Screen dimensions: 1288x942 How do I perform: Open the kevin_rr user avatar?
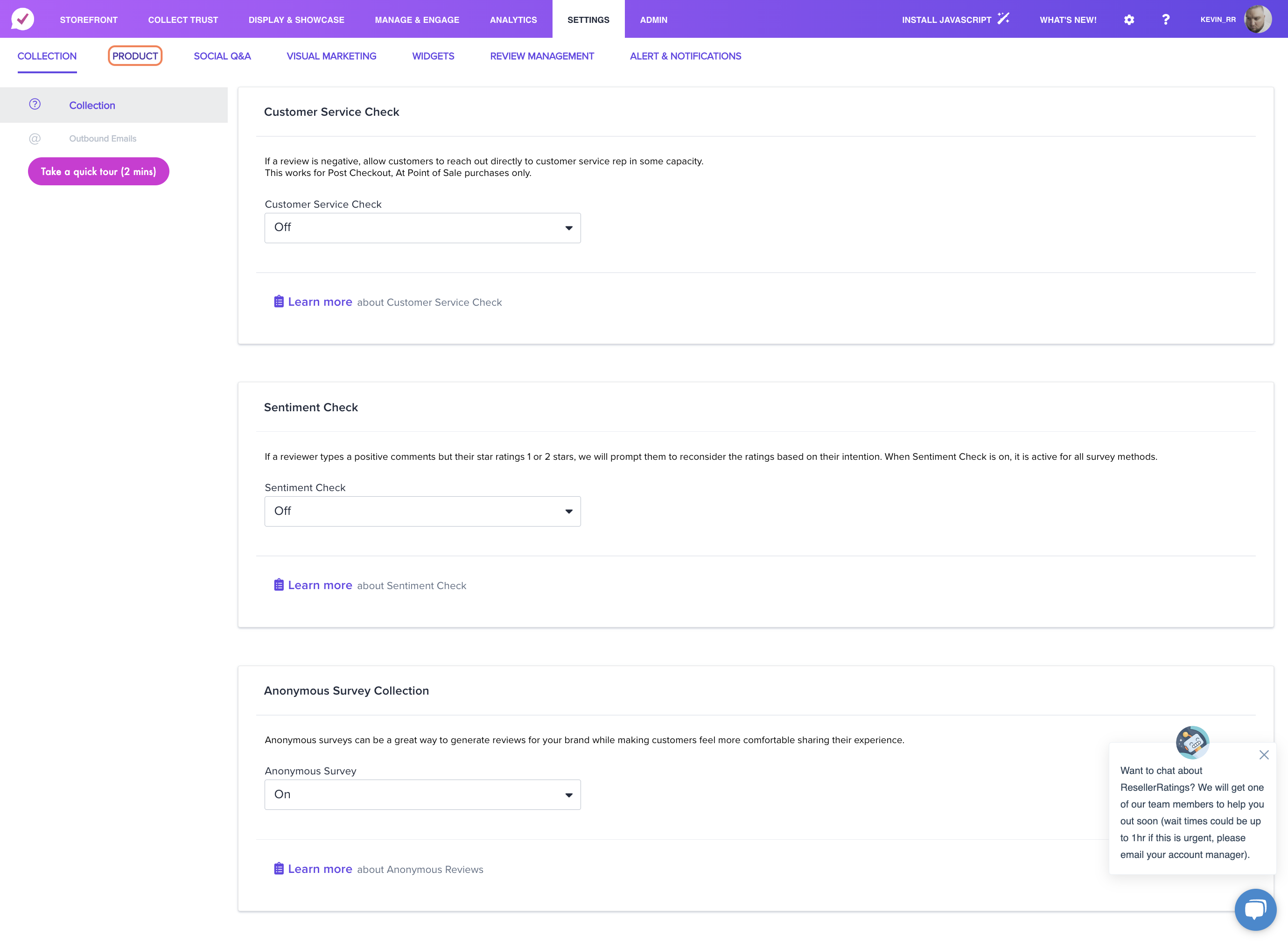(1257, 20)
